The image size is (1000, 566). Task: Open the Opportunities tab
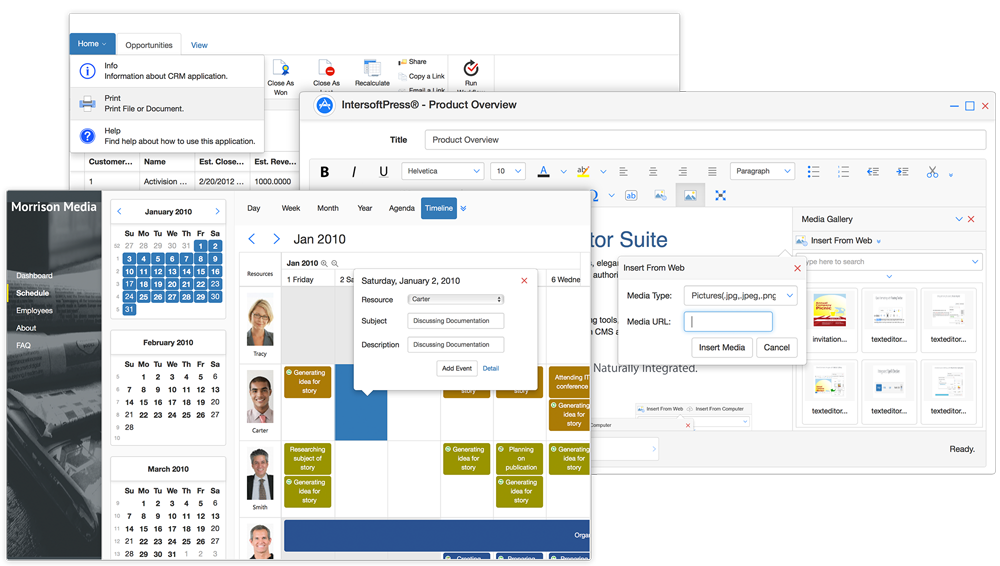[149, 45]
